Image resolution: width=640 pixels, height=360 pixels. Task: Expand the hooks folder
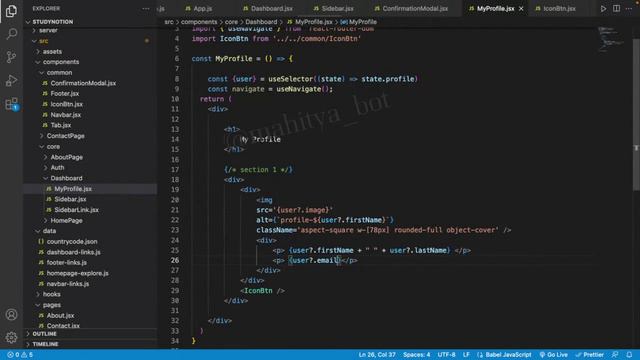tap(51, 294)
